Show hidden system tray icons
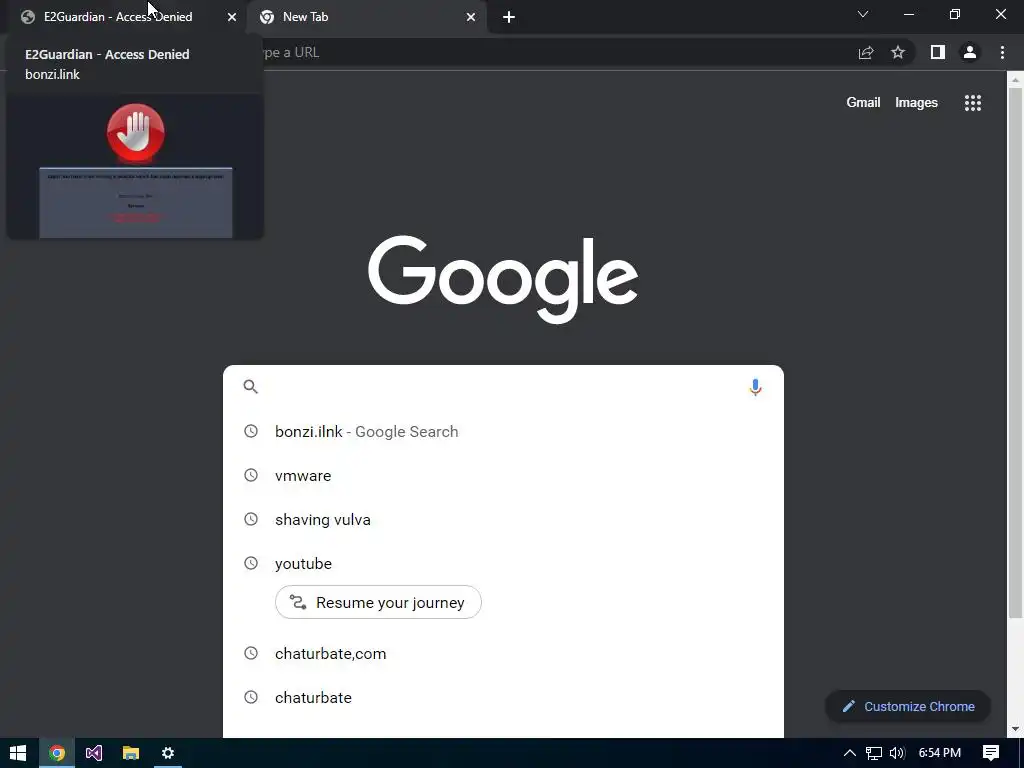Viewport: 1024px width, 768px height. point(850,753)
